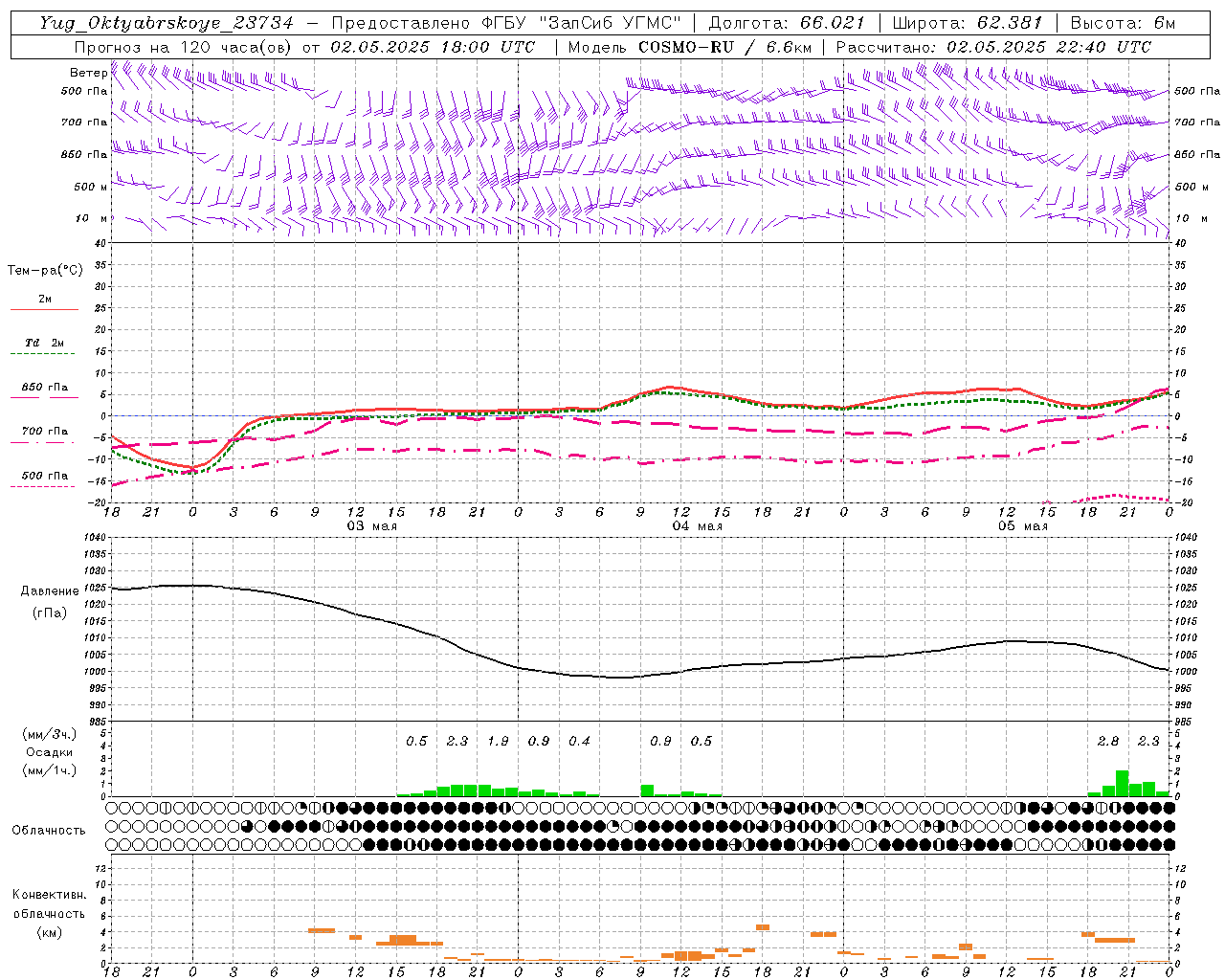Viewport: 1225px width, 980px height.
Task: Click the 850 гПа temperature legend entry
Action: pos(45,388)
